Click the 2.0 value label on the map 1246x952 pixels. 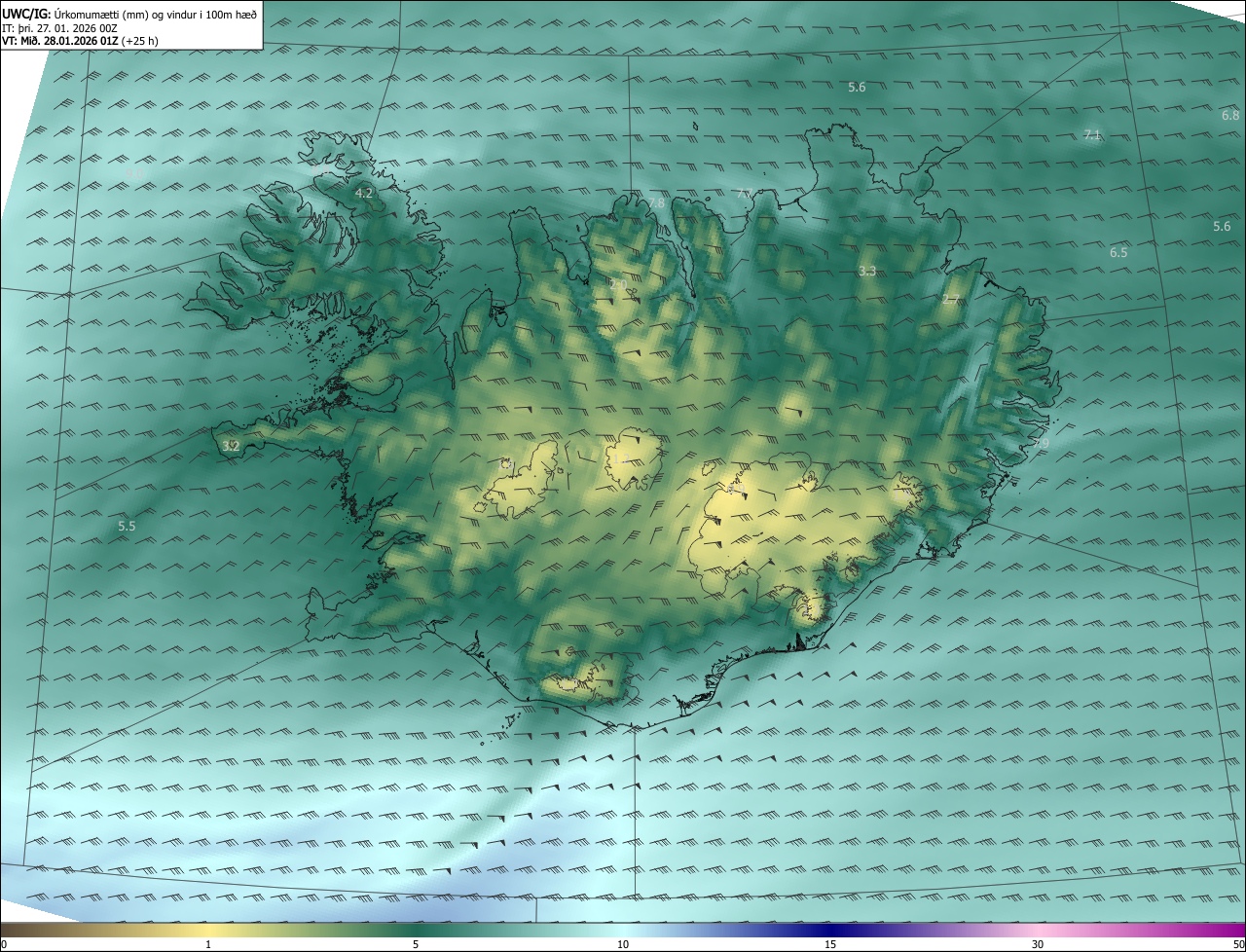618,284
